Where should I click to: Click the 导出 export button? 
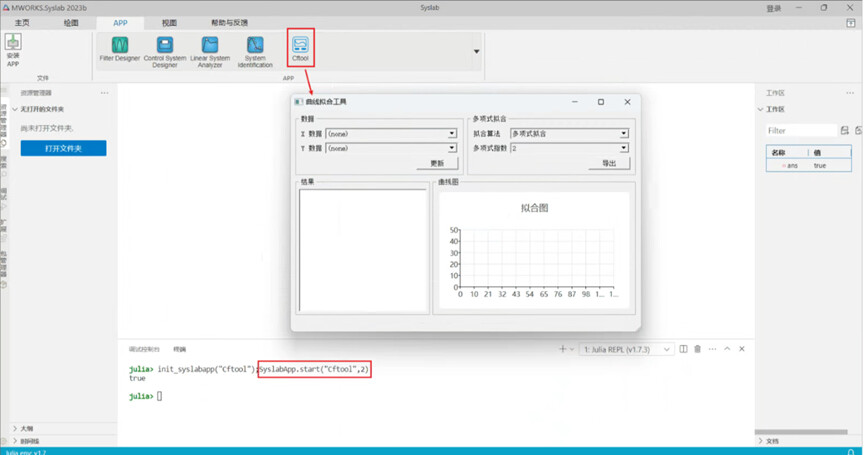click(609, 163)
